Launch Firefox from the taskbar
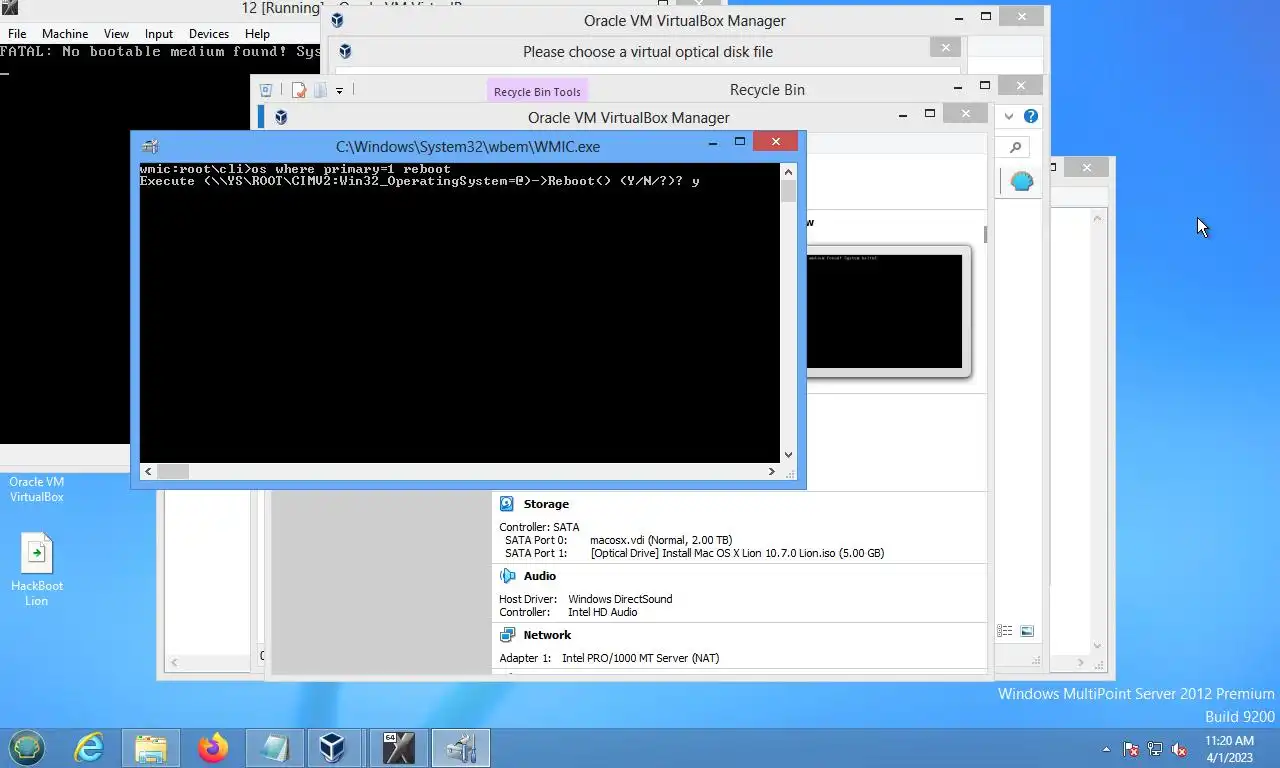The image size is (1280, 768). pyautogui.click(x=212, y=748)
